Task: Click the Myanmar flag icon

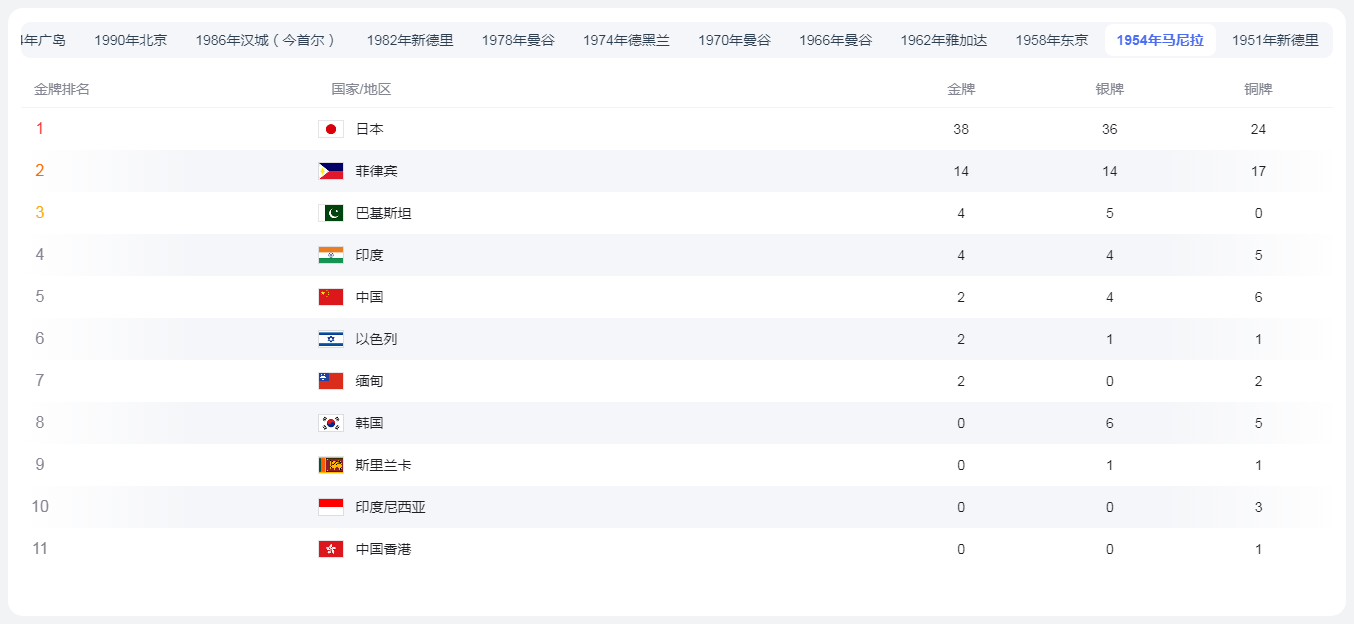Action: click(331, 381)
